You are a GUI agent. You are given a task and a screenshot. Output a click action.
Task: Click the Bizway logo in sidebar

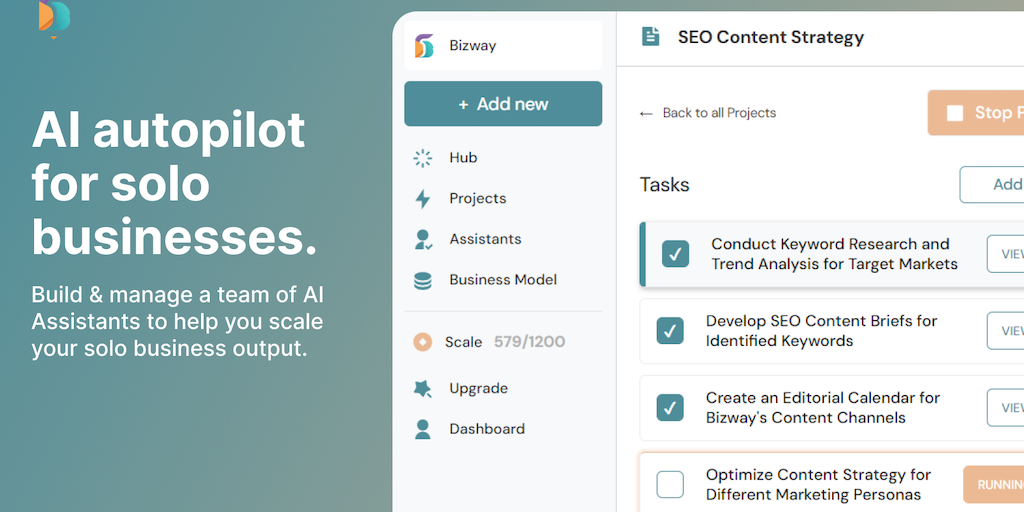click(424, 46)
